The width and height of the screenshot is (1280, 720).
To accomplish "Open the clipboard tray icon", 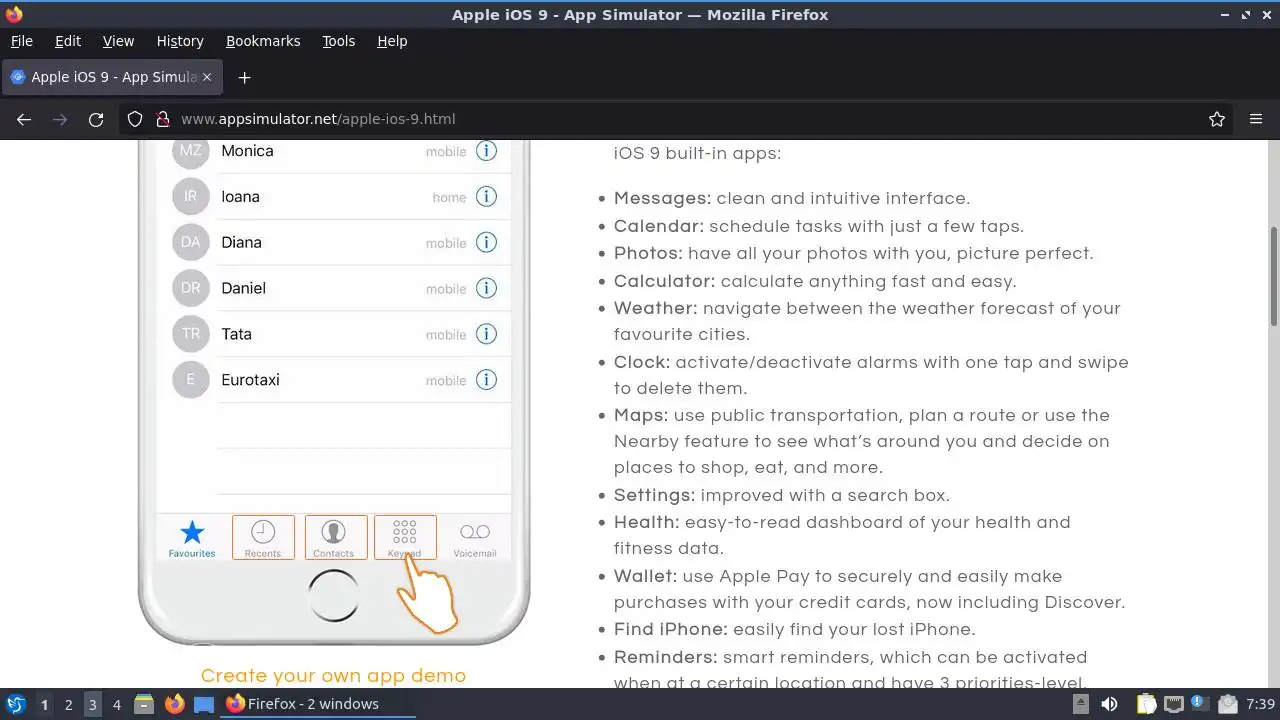I will 1146,704.
